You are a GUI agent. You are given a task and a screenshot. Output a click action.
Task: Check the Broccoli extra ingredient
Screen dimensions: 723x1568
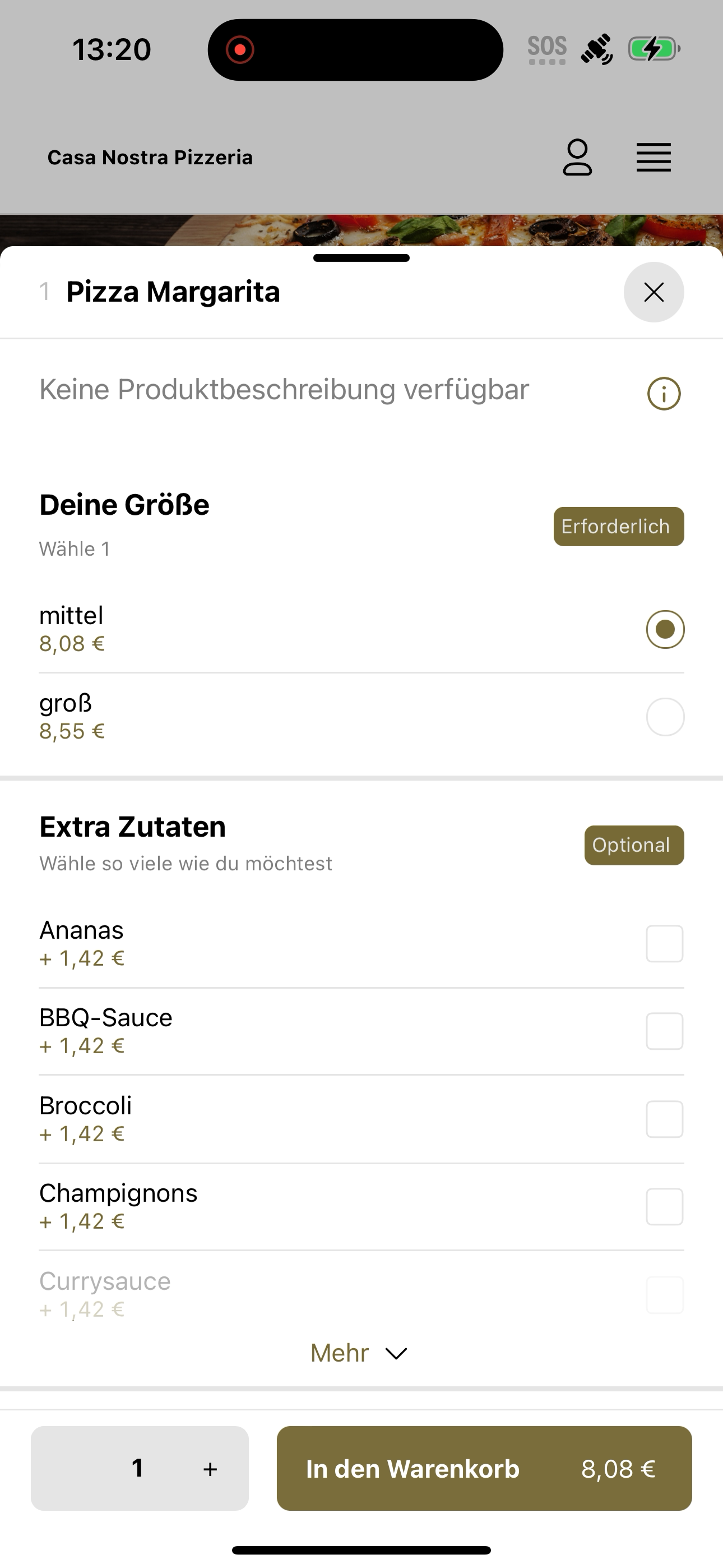pyautogui.click(x=665, y=1119)
